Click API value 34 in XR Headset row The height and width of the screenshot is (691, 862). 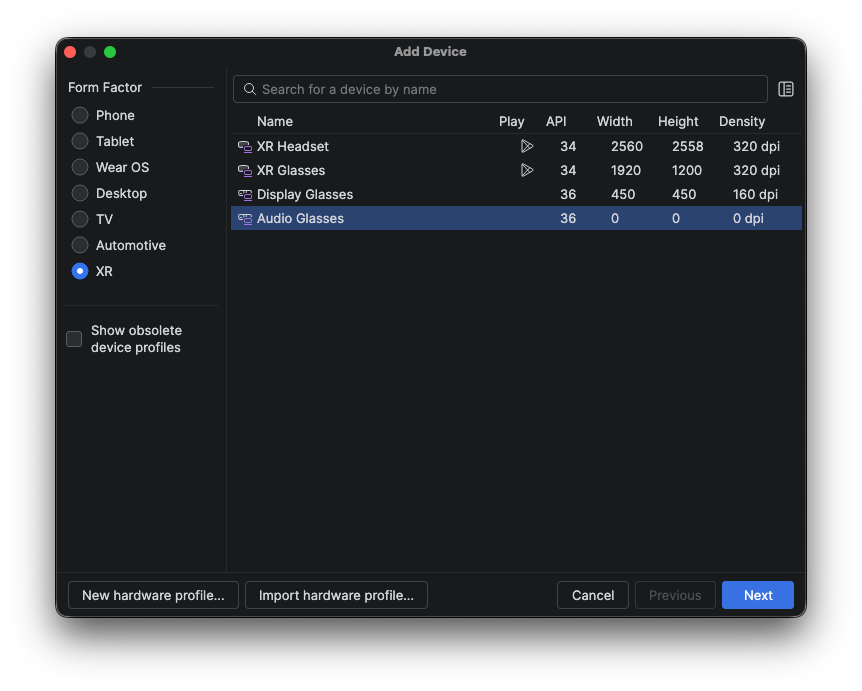coord(568,147)
